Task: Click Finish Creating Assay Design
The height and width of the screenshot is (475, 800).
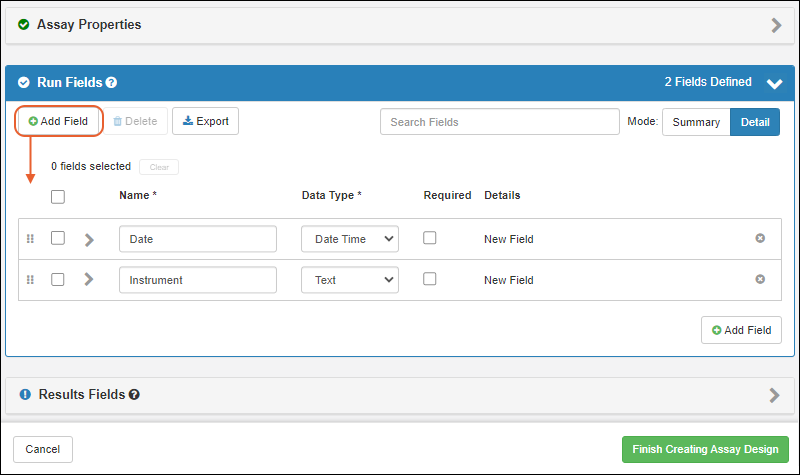Action: 705,449
